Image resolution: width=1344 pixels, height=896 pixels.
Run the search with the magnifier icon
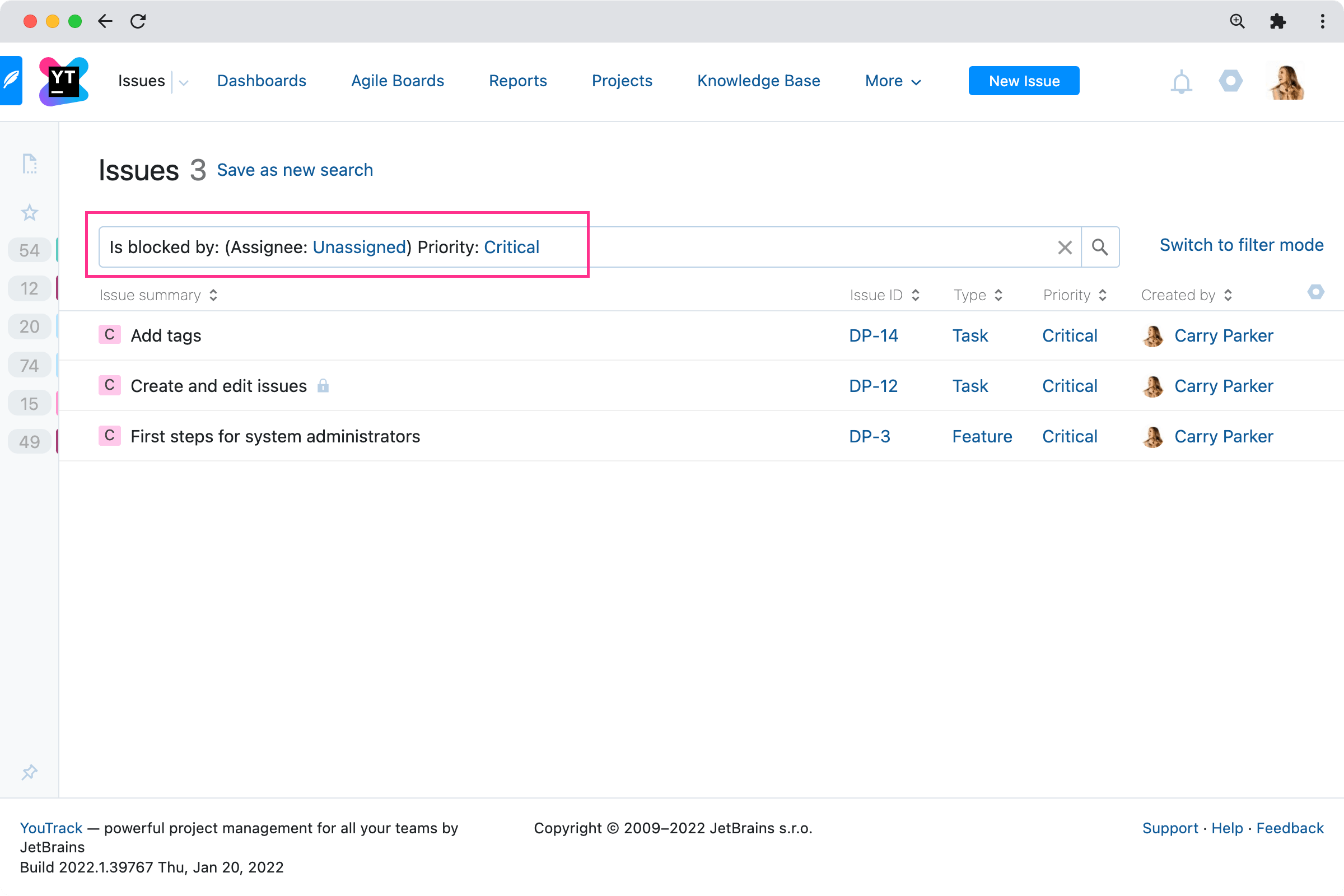pos(1100,247)
